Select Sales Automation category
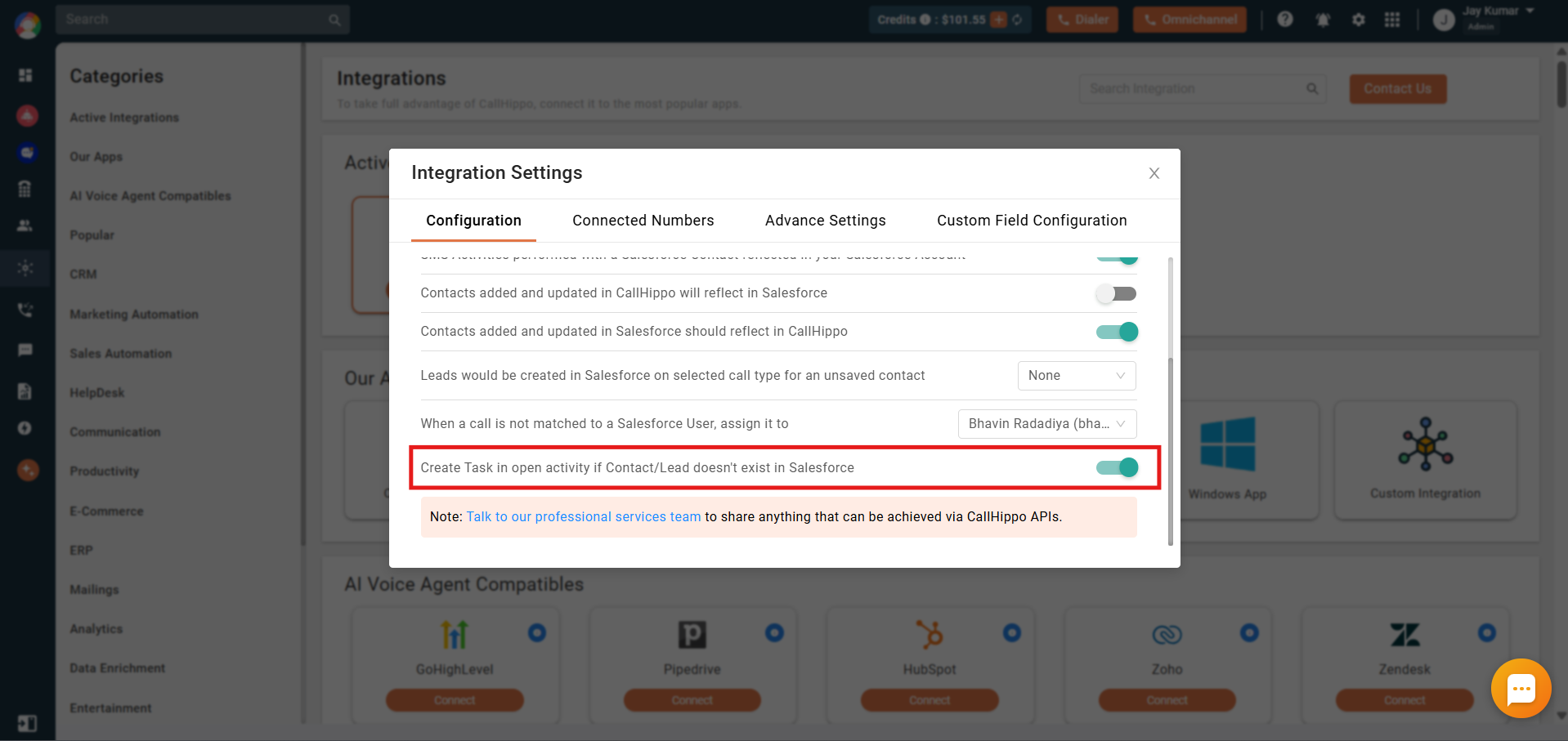 coord(121,354)
